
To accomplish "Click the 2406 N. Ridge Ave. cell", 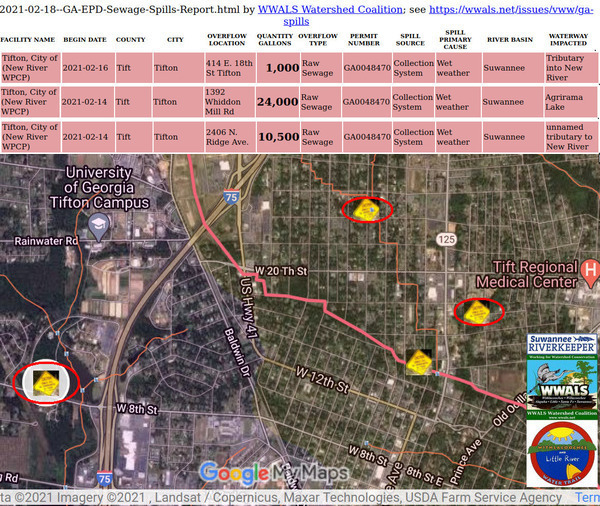I will (x=230, y=137).
